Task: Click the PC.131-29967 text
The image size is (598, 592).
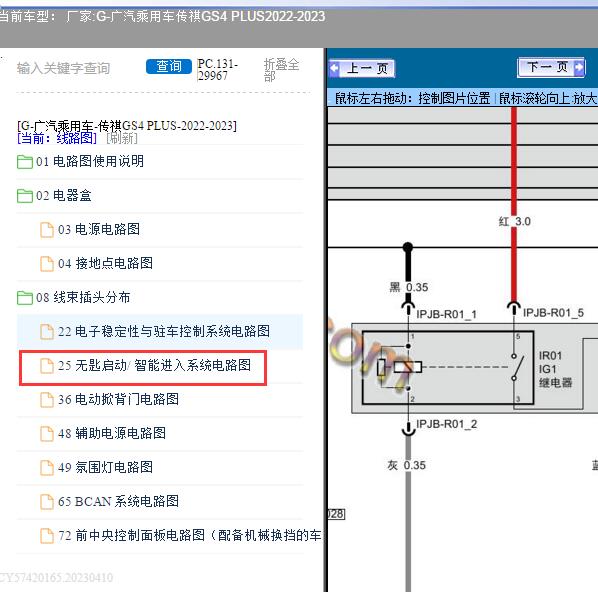Action: click(x=217, y=70)
